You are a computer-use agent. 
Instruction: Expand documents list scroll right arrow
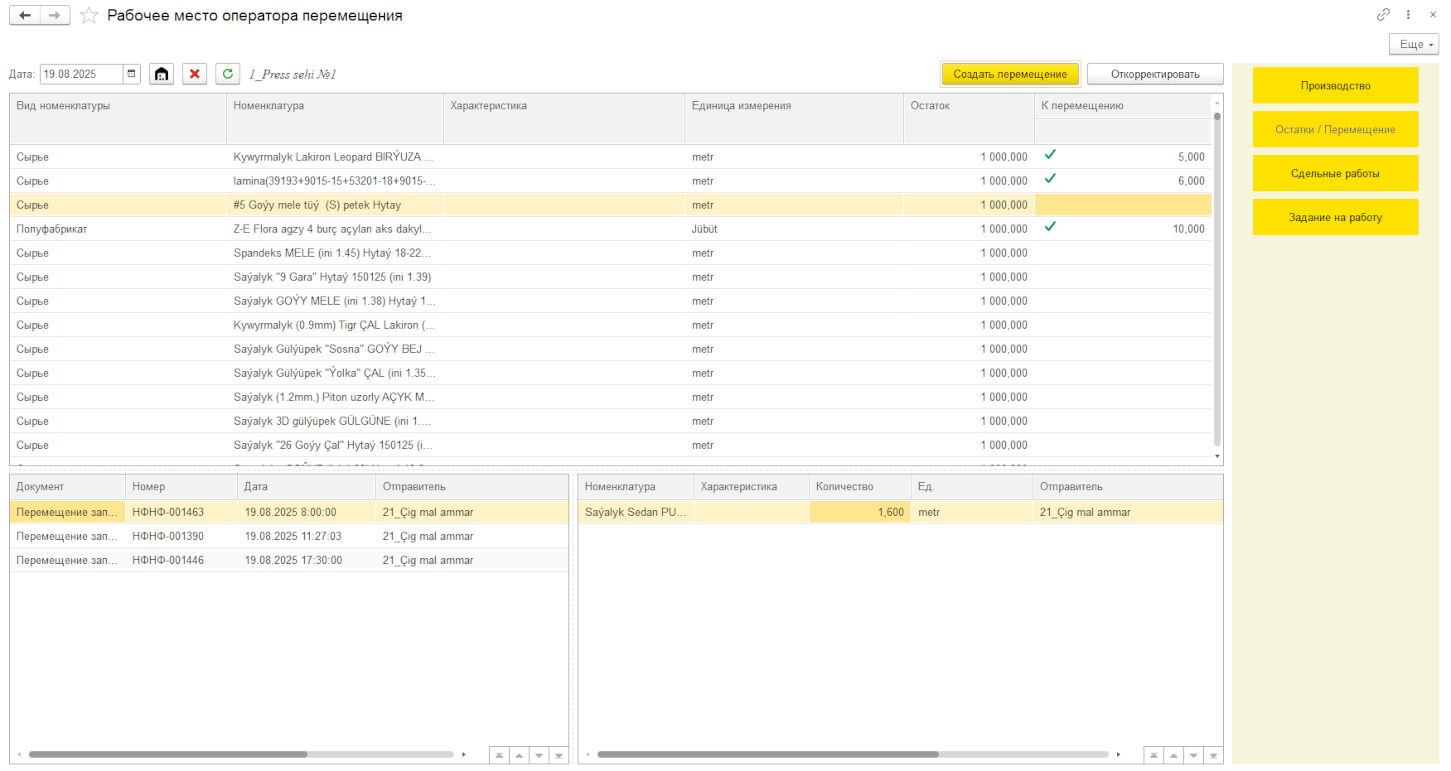click(463, 754)
